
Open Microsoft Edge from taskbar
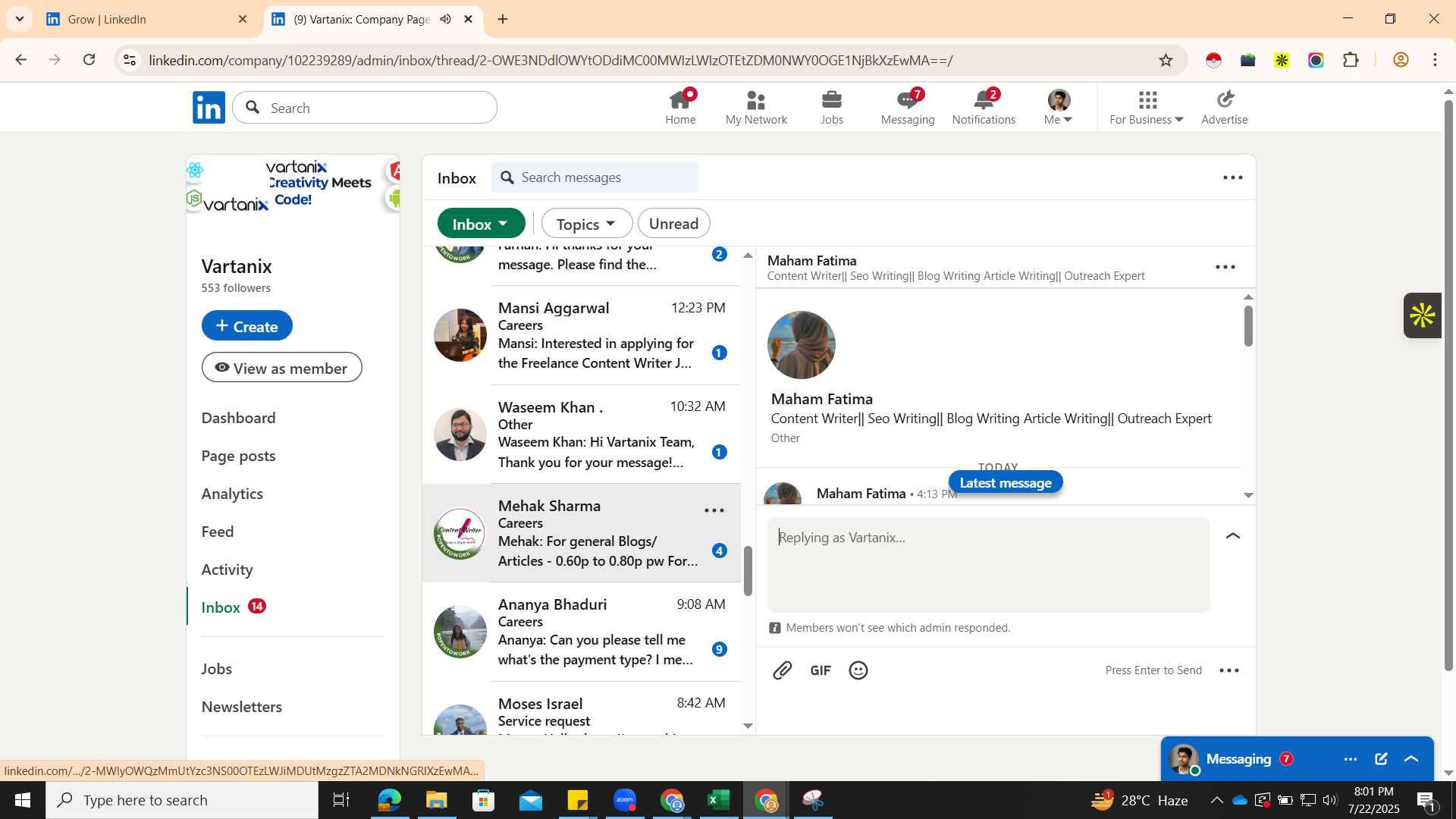click(389, 800)
